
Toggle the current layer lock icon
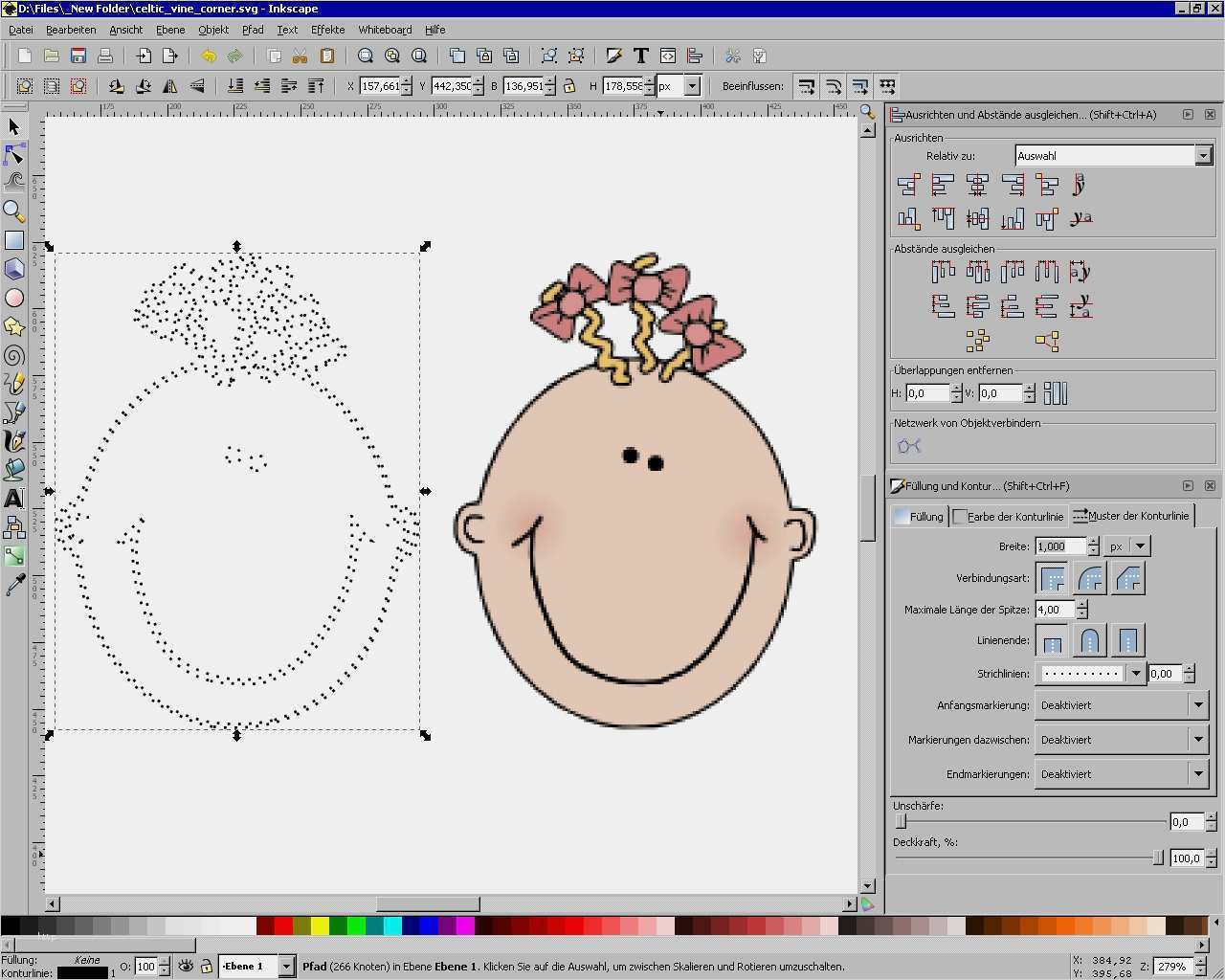pyautogui.click(x=206, y=967)
